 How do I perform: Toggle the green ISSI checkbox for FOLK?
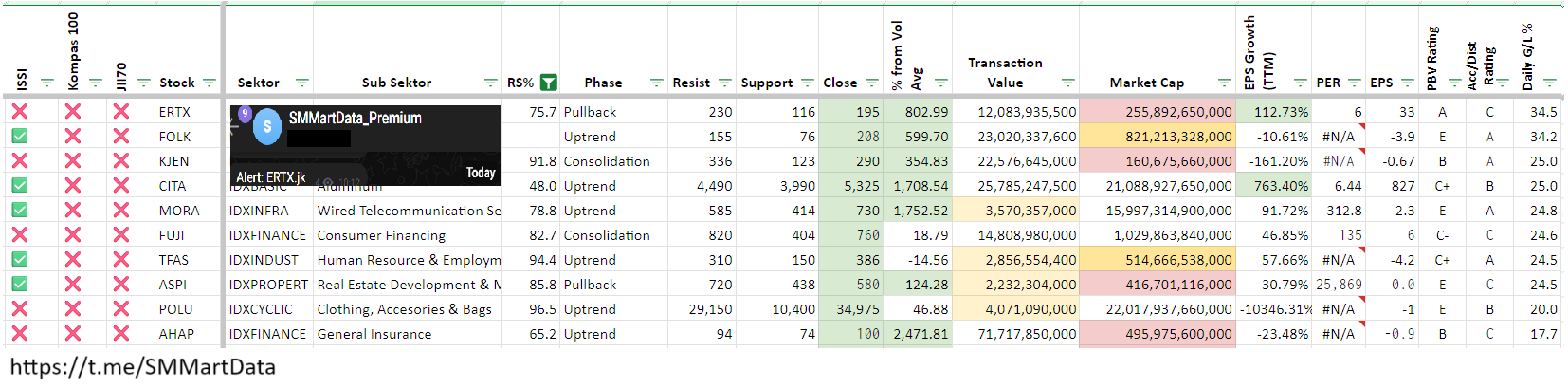coord(20,137)
